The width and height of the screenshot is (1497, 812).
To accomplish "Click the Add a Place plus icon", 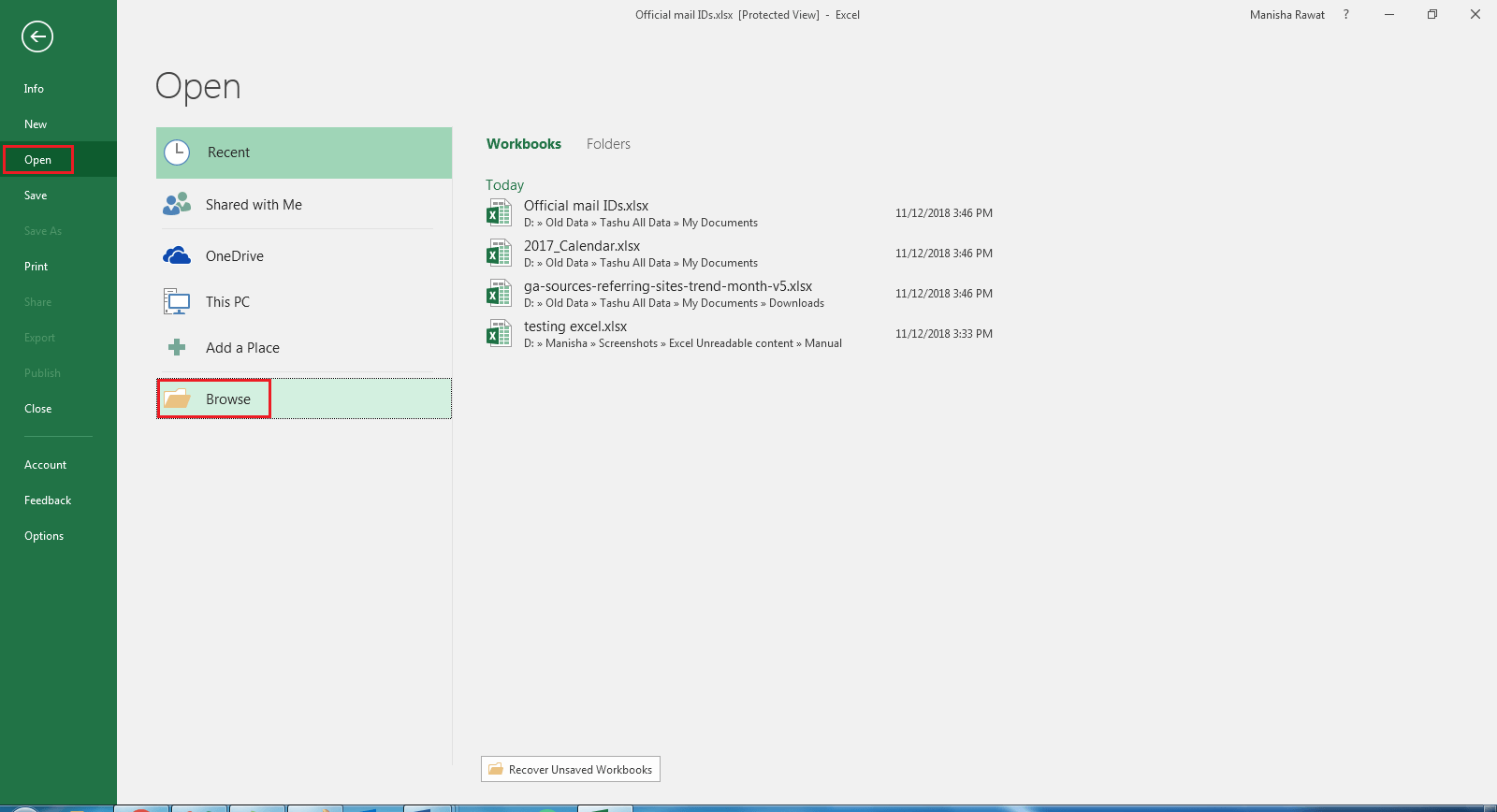I will tap(177, 347).
